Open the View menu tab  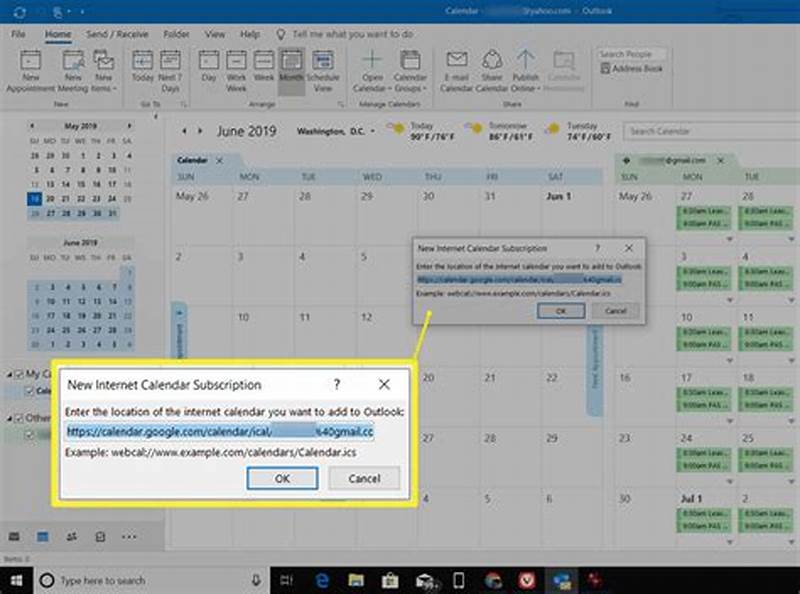pyautogui.click(x=214, y=33)
